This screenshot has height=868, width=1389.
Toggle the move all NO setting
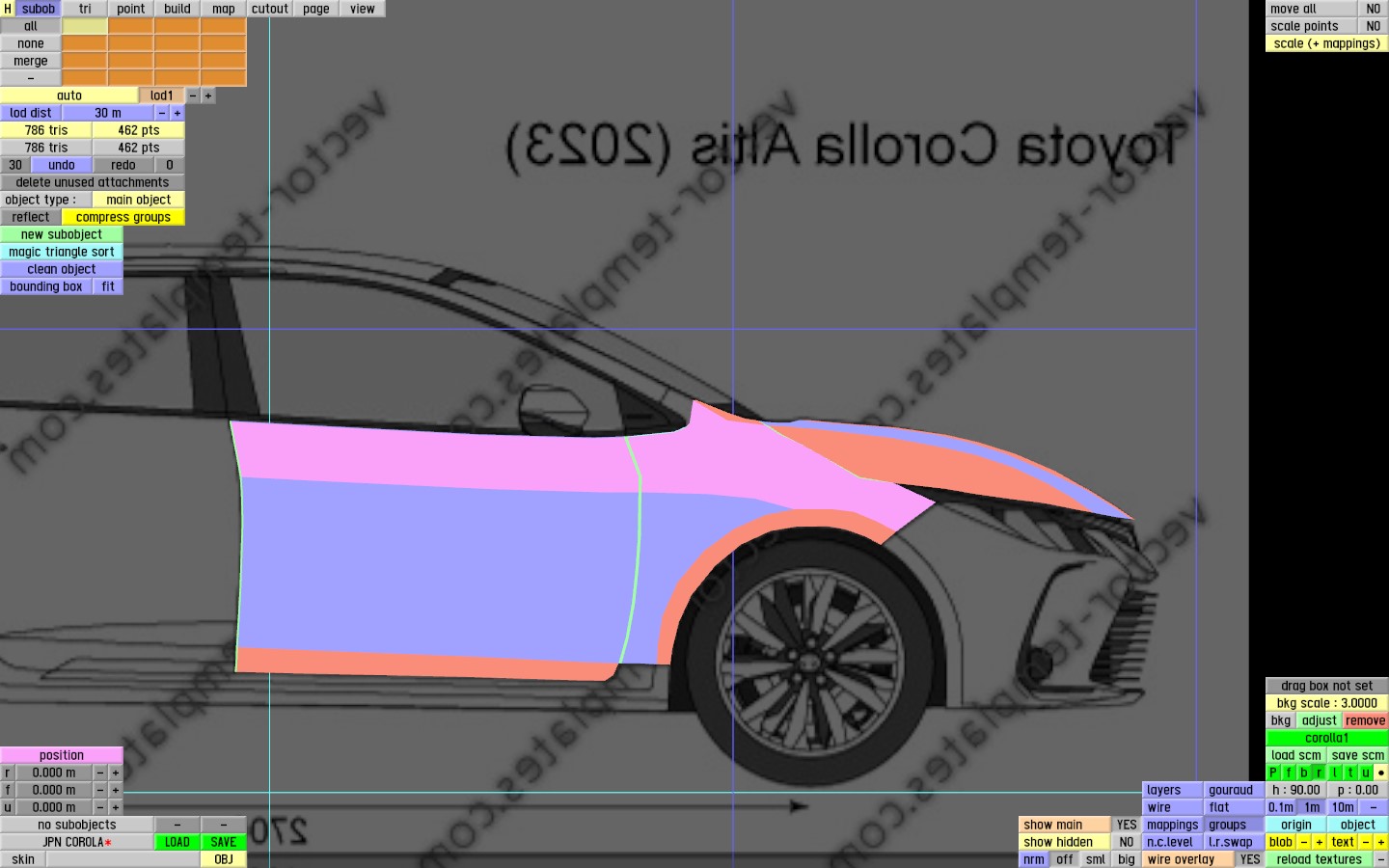tap(1374, 9)
